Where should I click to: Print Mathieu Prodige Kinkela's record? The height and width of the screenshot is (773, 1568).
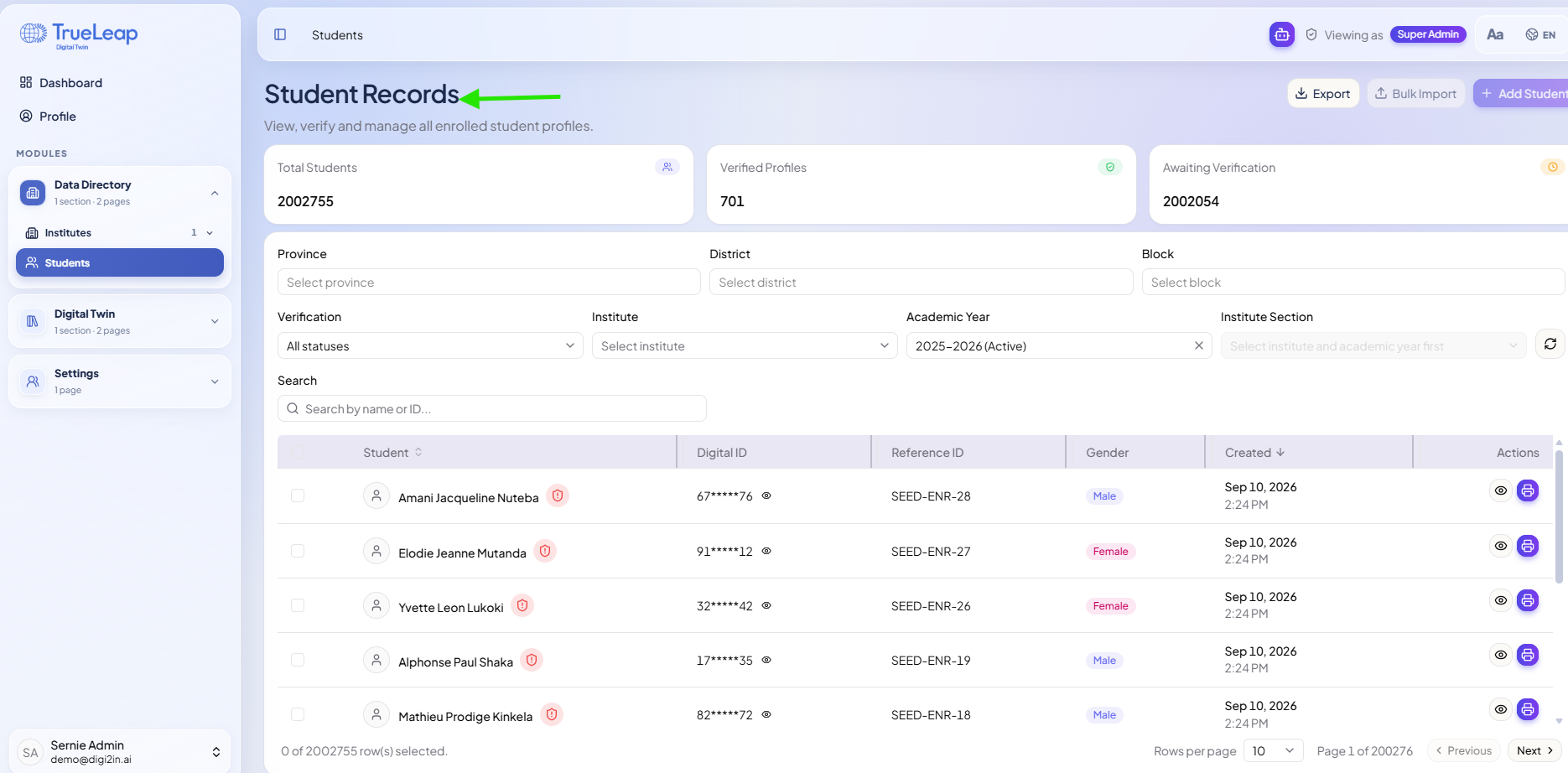coord(1528,709)
